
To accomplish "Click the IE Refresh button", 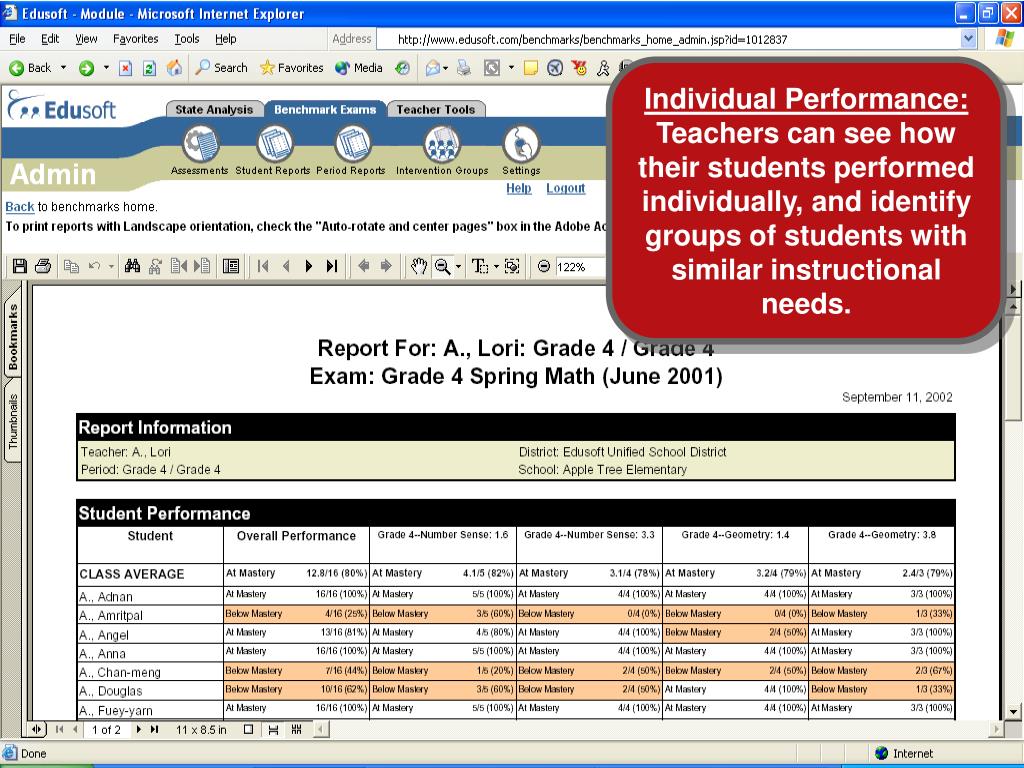I will point(150,68).
